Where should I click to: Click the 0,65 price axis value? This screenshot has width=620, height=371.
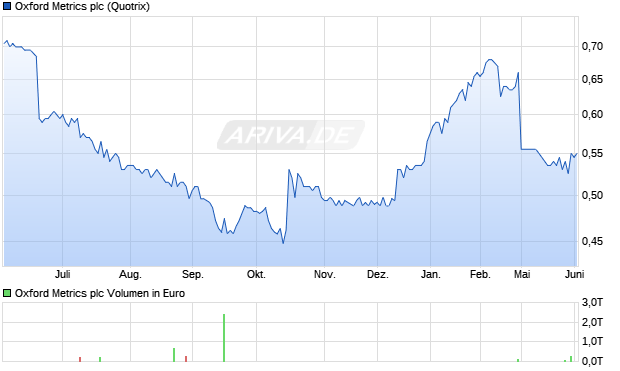[x=592, y=80]
